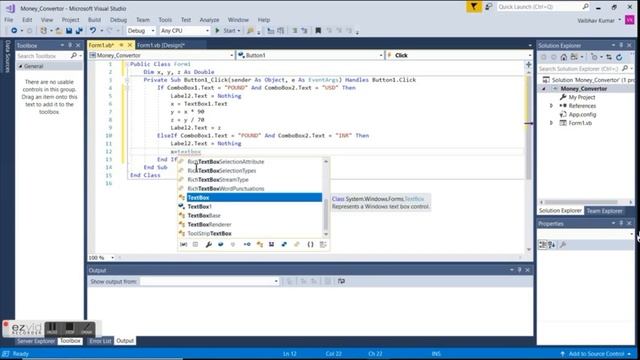Switch to the Team Explorer tab

[x=604, y=211]
